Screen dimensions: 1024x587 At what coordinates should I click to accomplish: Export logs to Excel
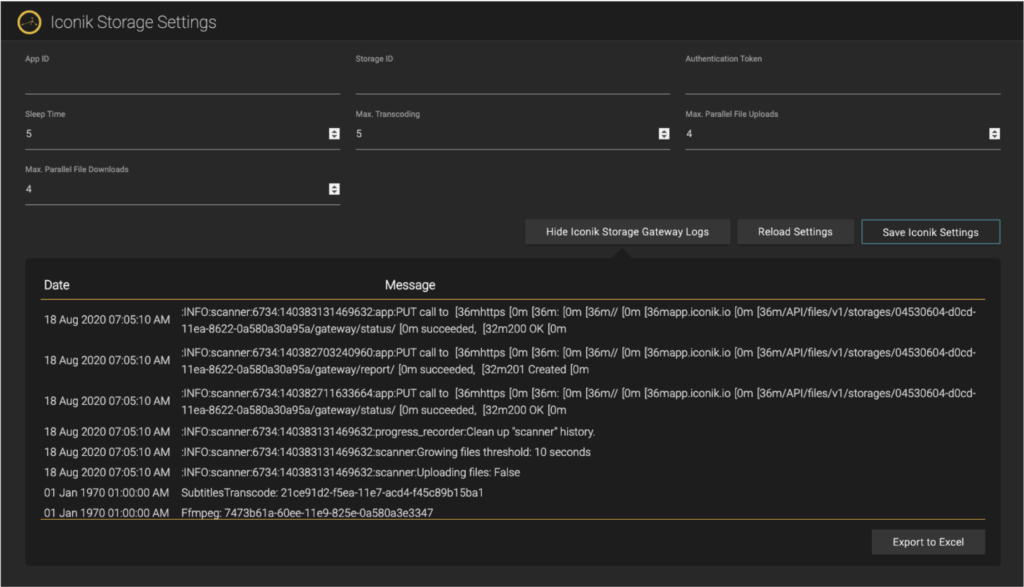point(928,542)
